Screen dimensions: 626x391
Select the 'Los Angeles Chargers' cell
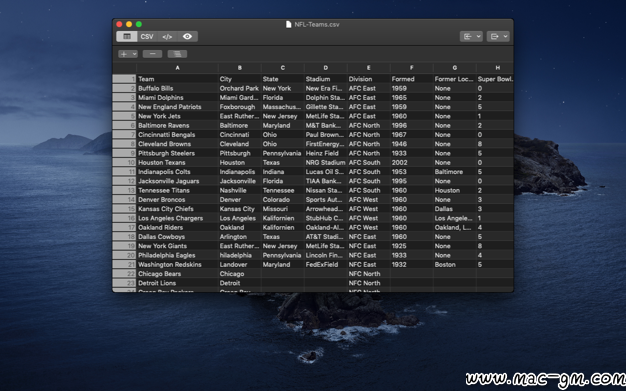tap(177, 218)
